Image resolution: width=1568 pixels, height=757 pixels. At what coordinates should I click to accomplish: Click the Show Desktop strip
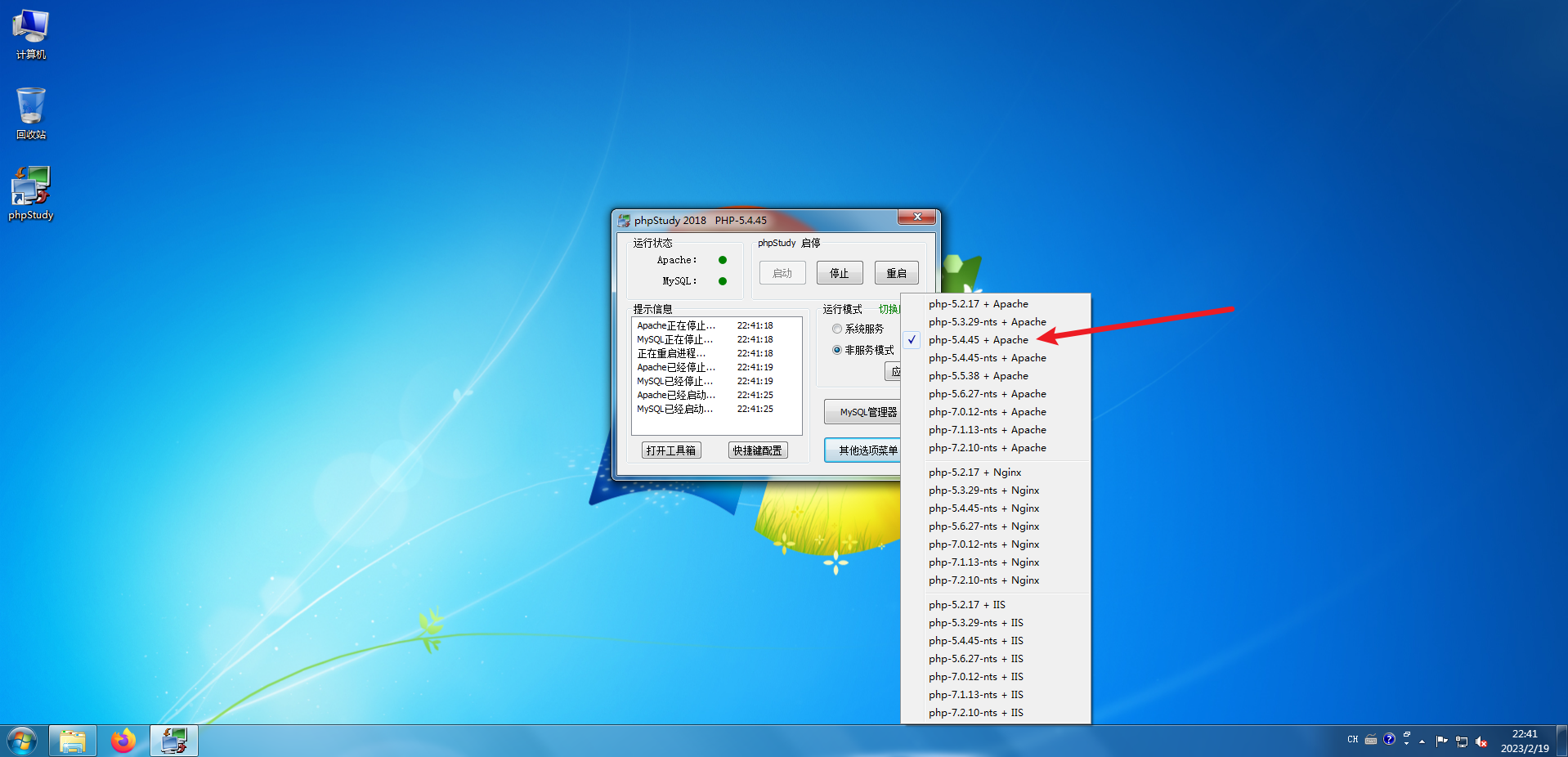coord(1562,741)
